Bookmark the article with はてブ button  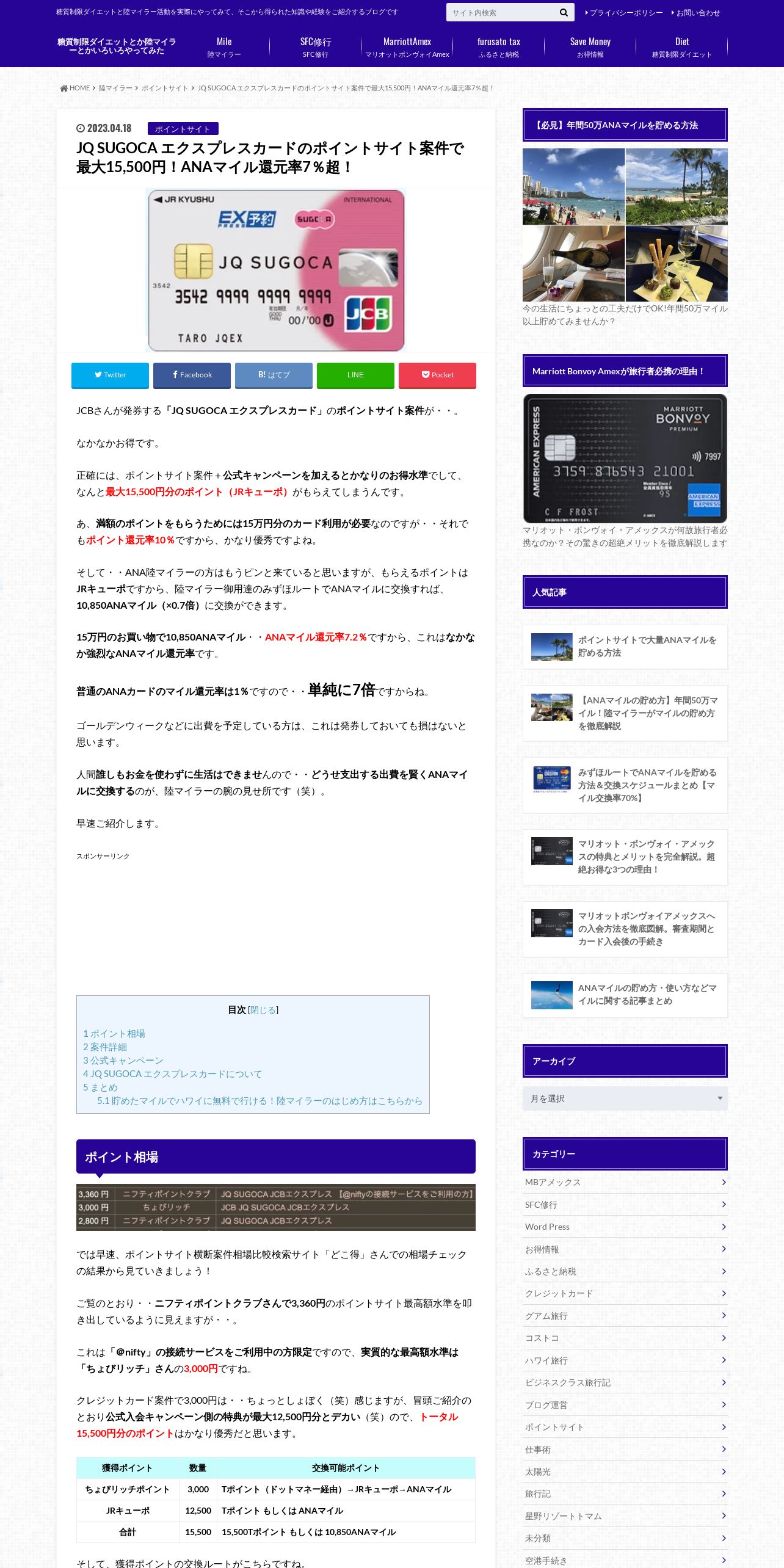(274, 375)
